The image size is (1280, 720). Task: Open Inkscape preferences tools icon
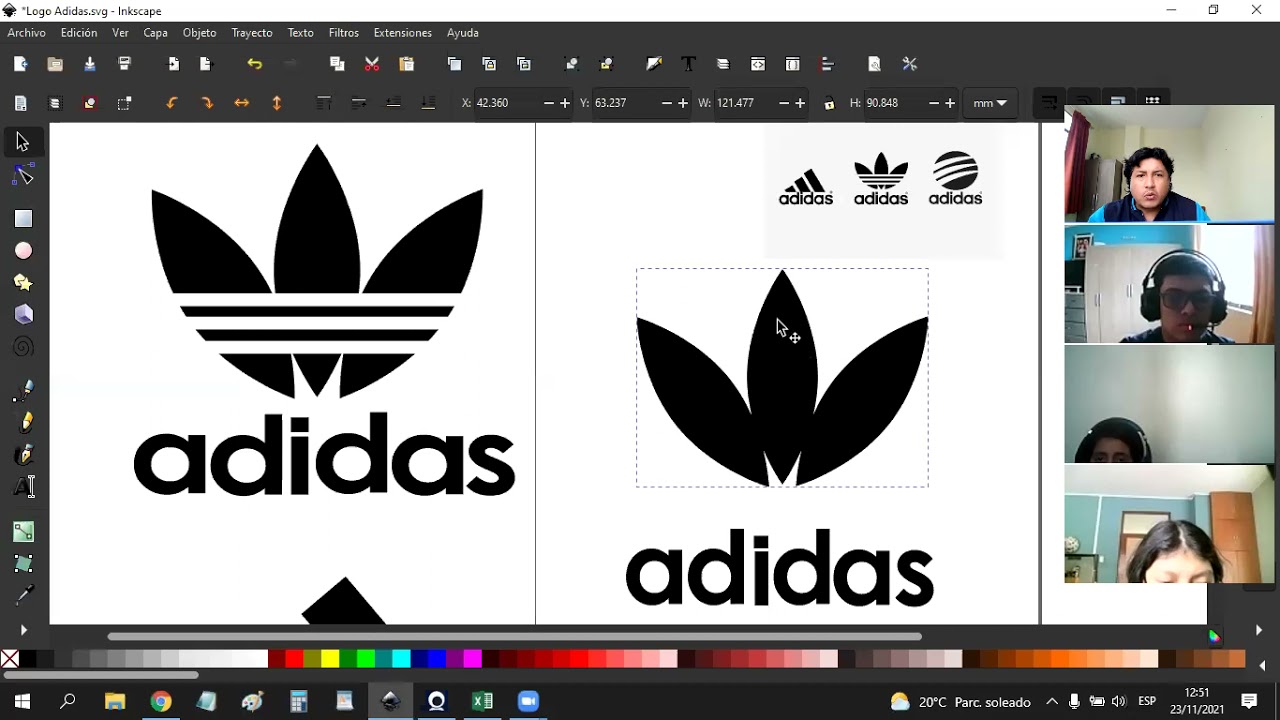coord(910,64)
